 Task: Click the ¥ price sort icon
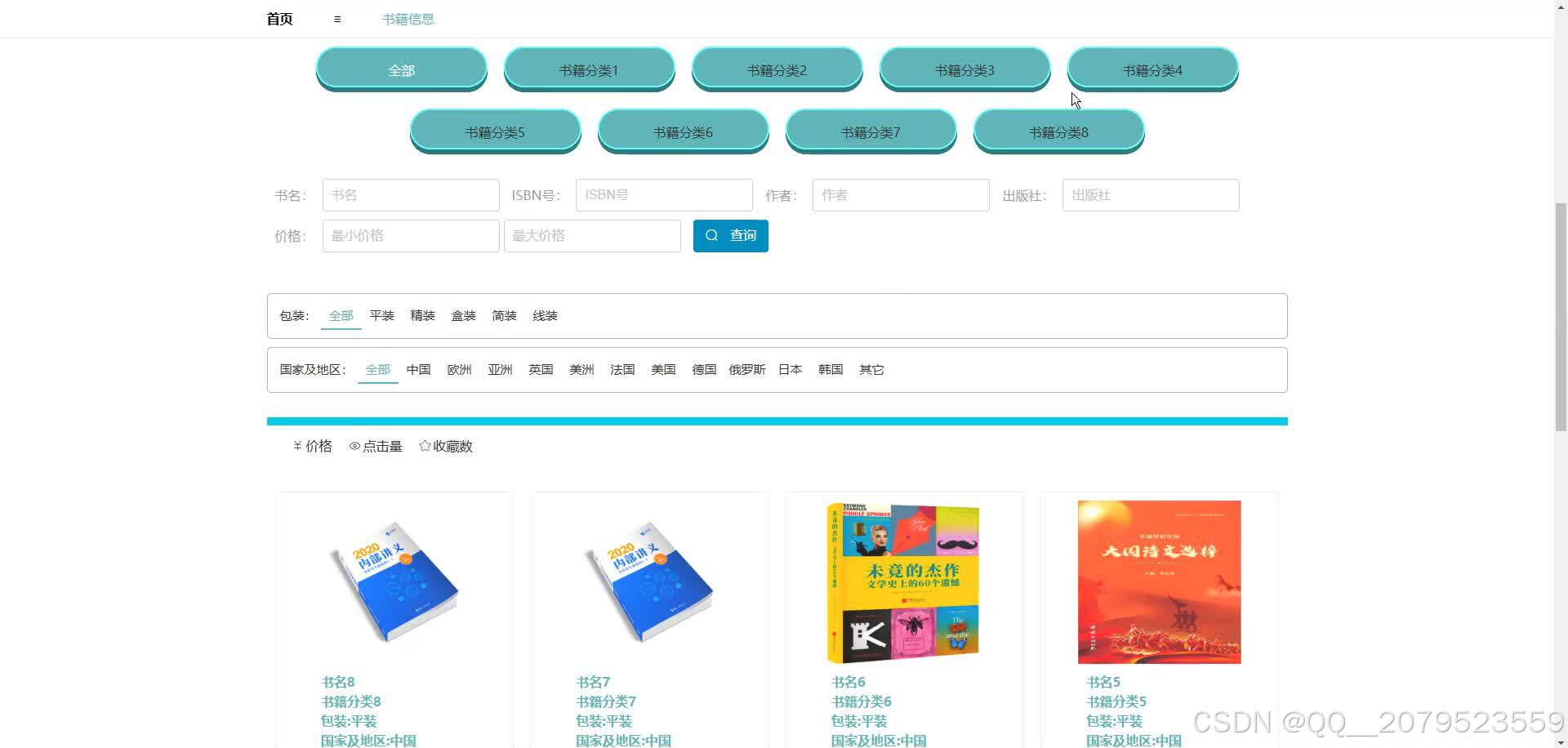tap(298, 446)
